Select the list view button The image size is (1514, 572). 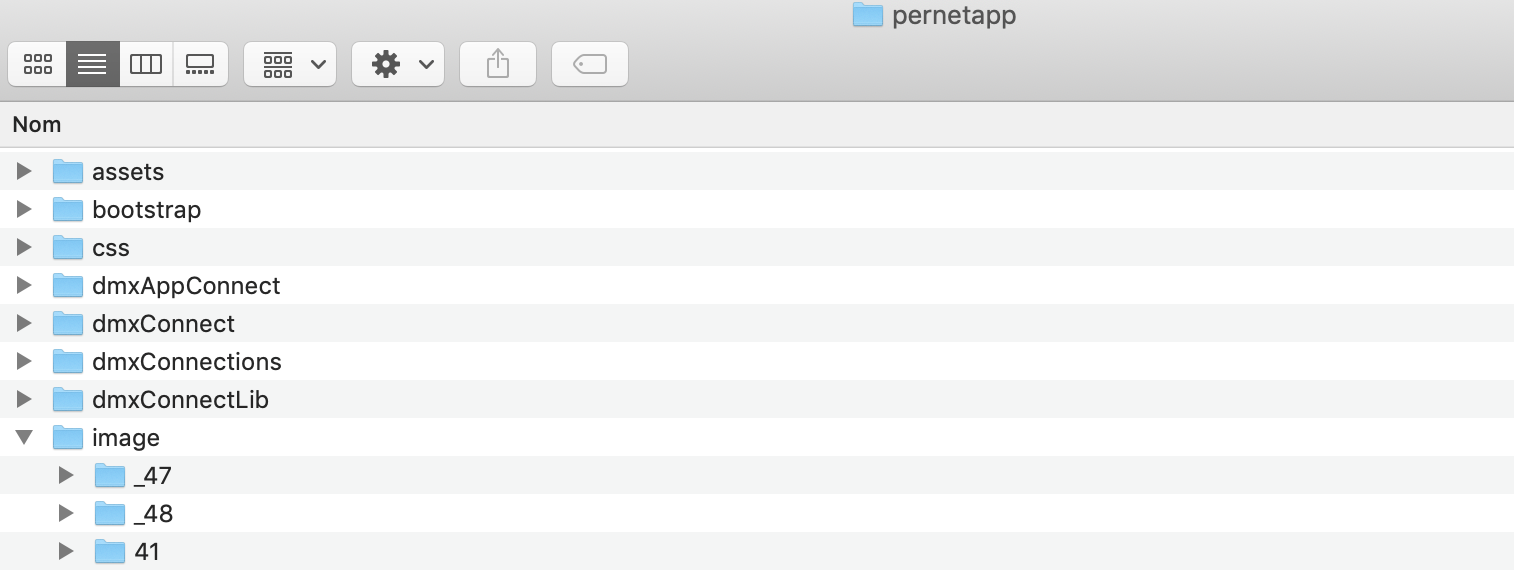click(92, 65)
